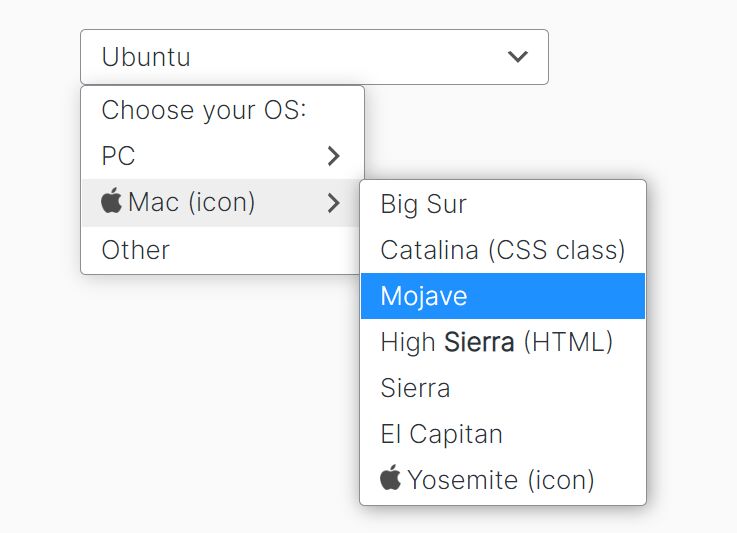Open the PC menu item
737x533 pixels.
223,156
